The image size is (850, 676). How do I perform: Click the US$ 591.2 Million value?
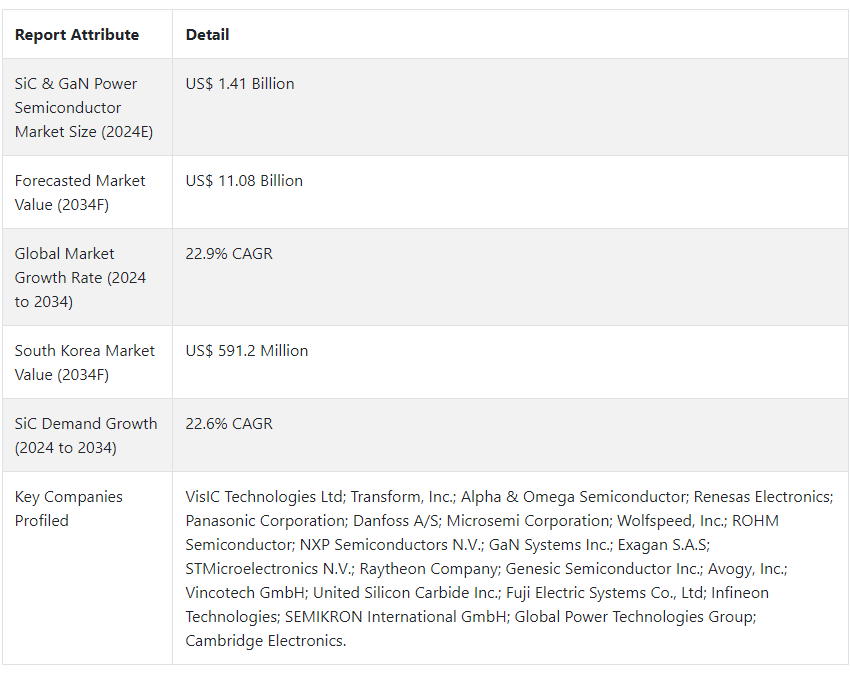[247, 351]
